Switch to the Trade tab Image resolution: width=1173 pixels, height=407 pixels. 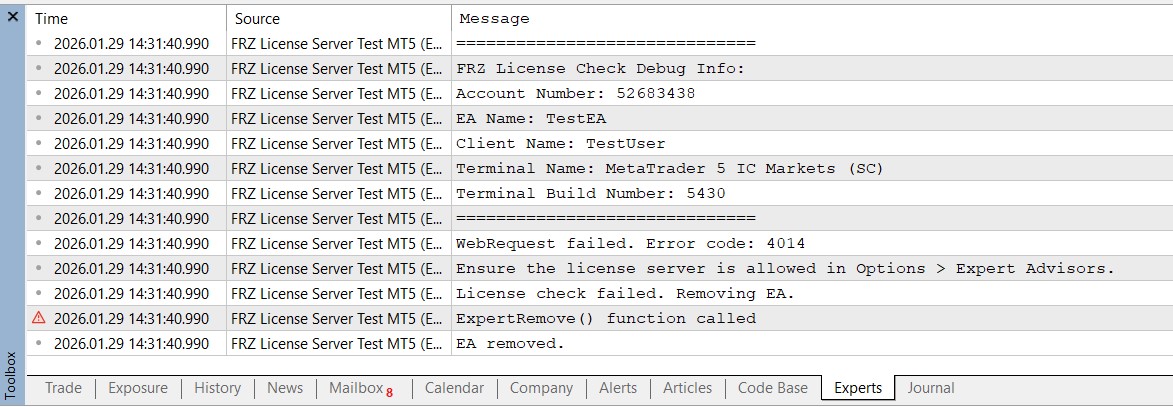[x=63, y=388]
